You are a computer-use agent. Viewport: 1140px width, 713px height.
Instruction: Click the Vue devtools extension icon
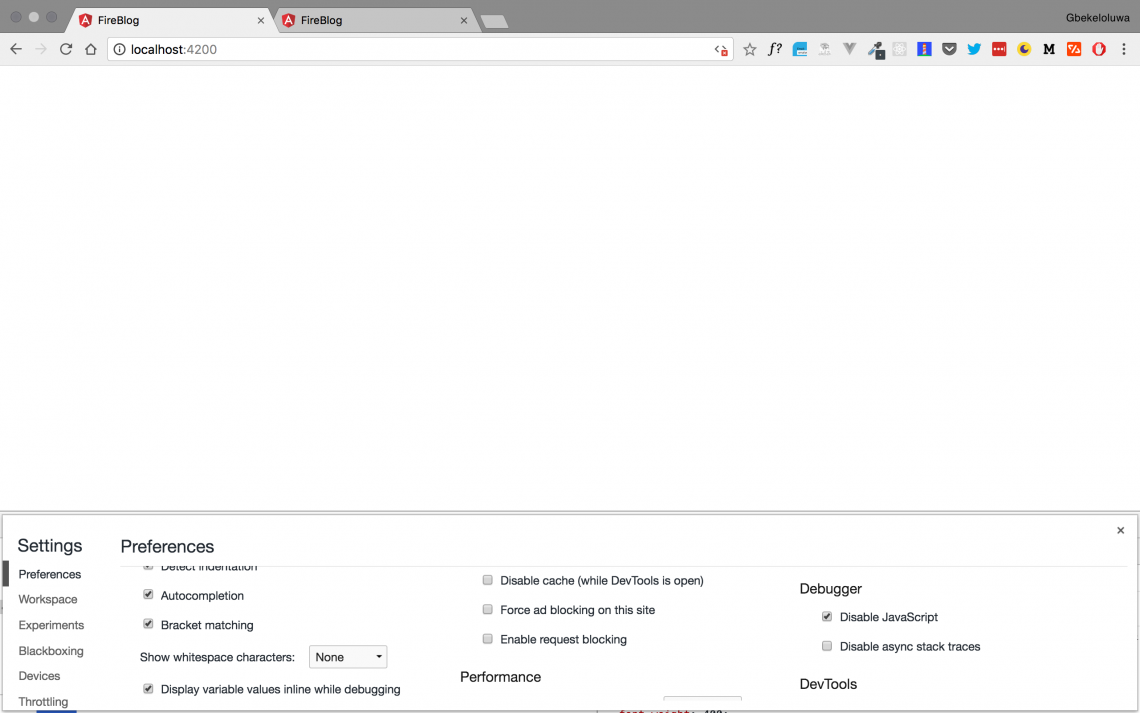[849, 49]
